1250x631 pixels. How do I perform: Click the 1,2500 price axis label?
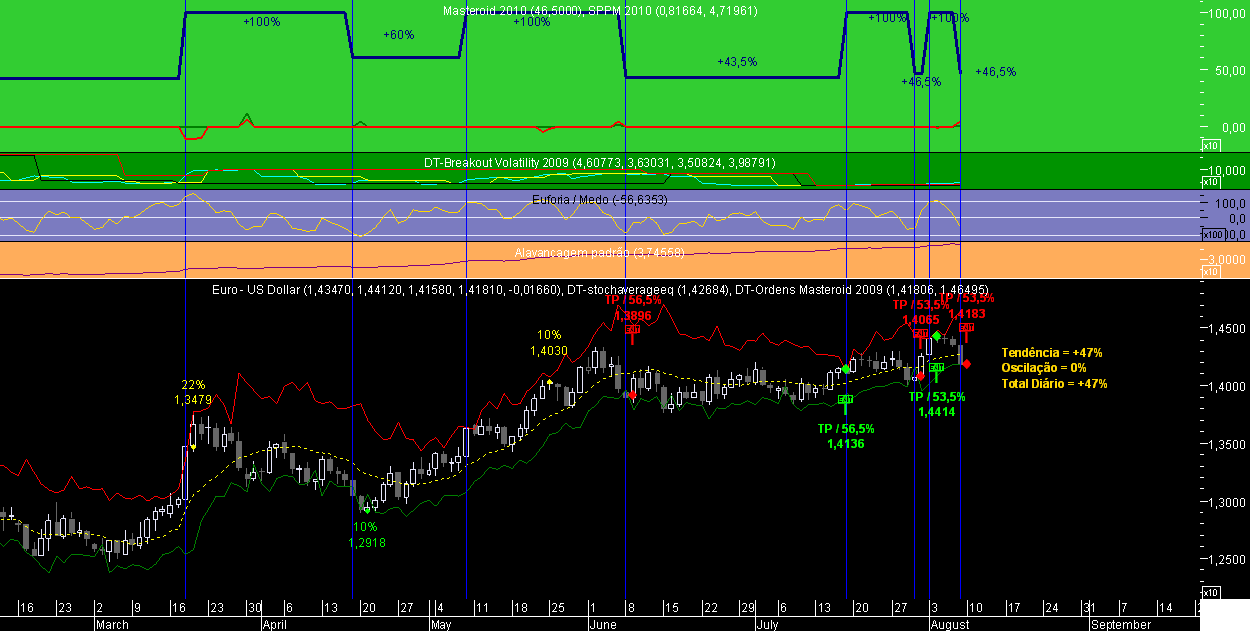tap(1229, 560)
